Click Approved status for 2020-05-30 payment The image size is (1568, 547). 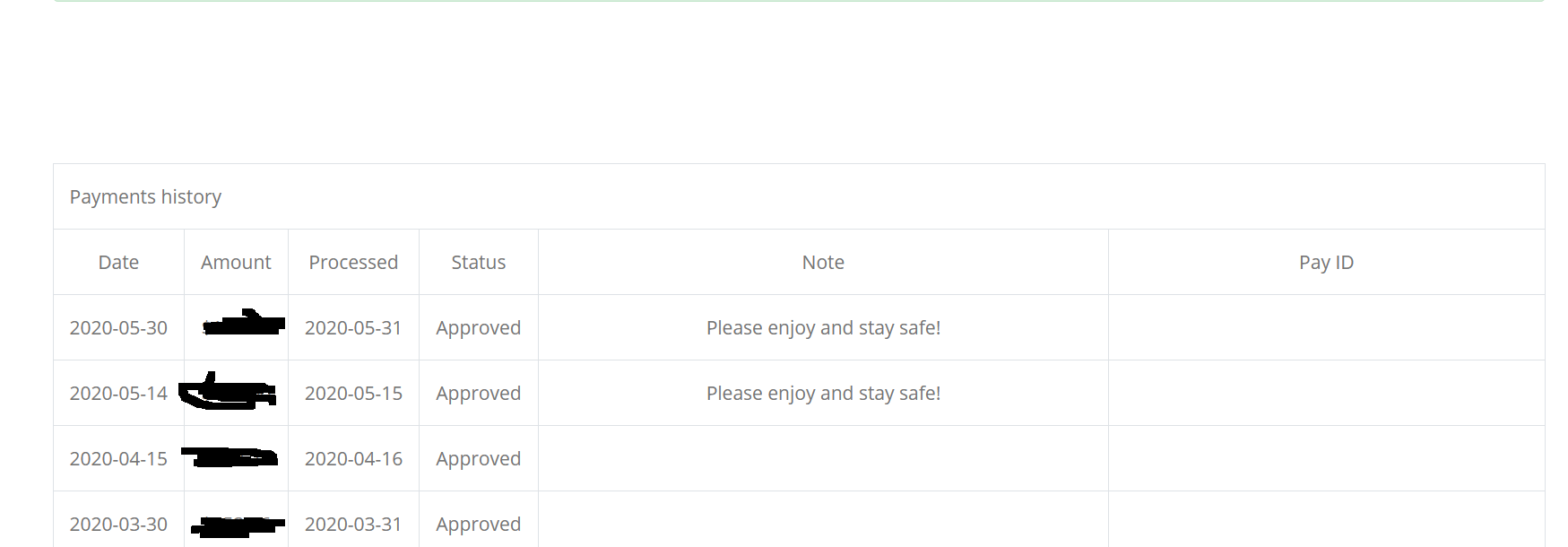[x=479, y=328]
